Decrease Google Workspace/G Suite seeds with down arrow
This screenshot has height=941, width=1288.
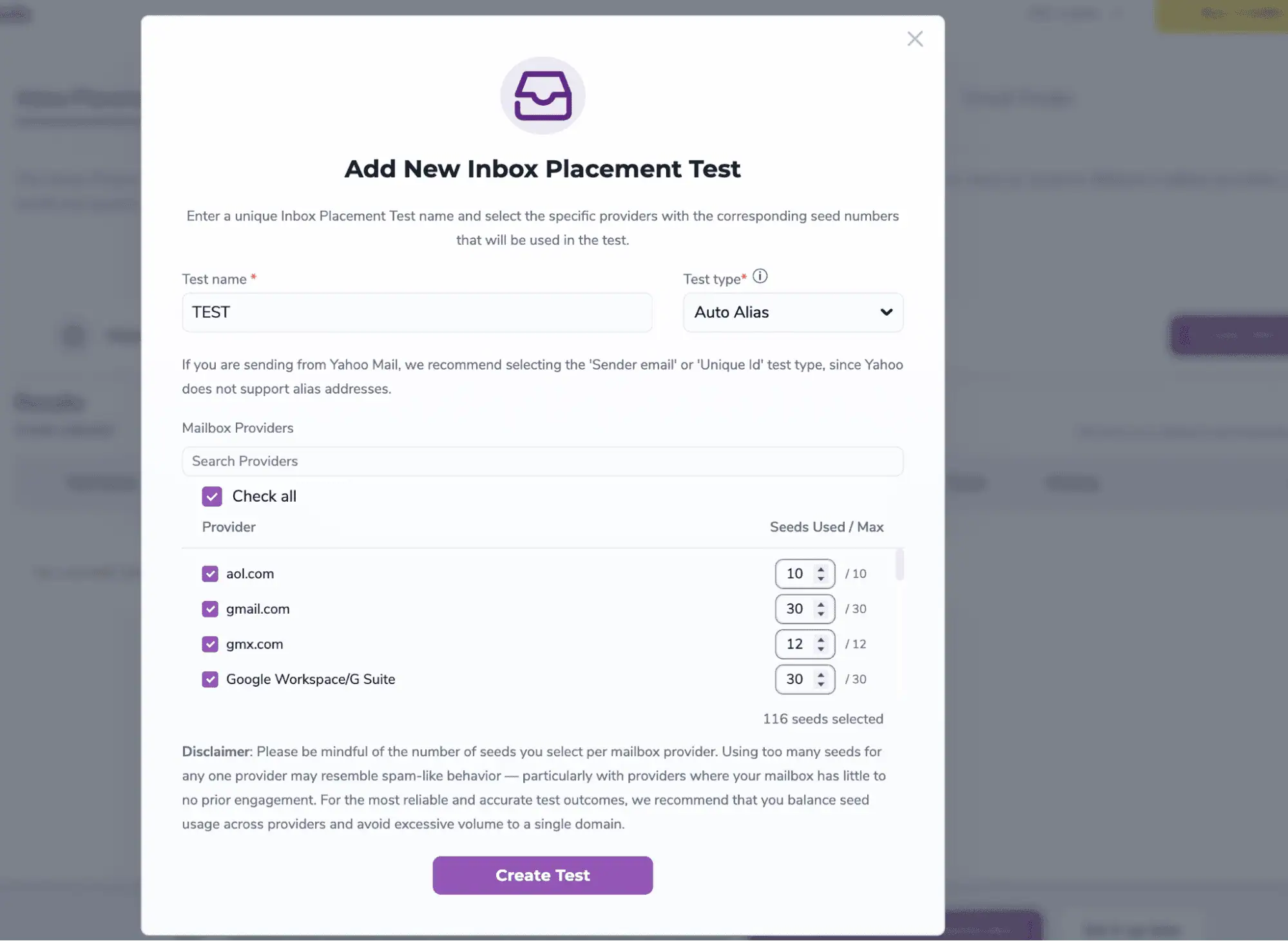point(820,683)
